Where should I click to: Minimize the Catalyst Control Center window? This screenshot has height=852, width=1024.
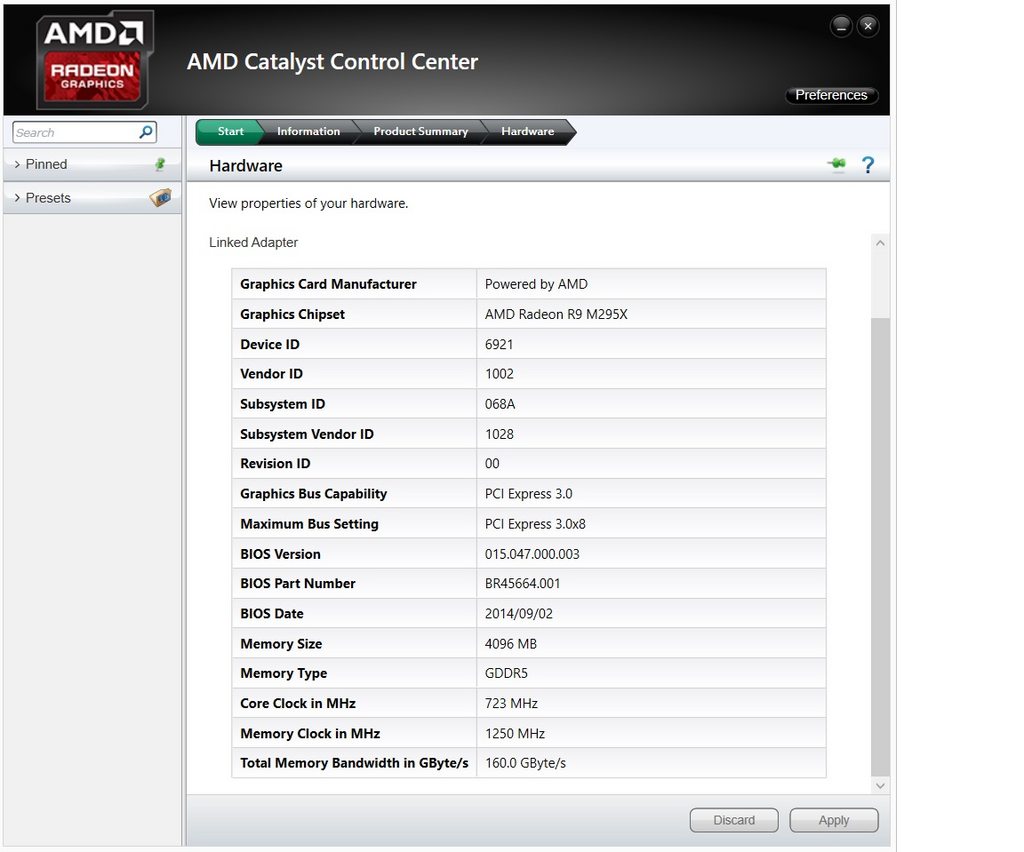(x=841, y=26)
